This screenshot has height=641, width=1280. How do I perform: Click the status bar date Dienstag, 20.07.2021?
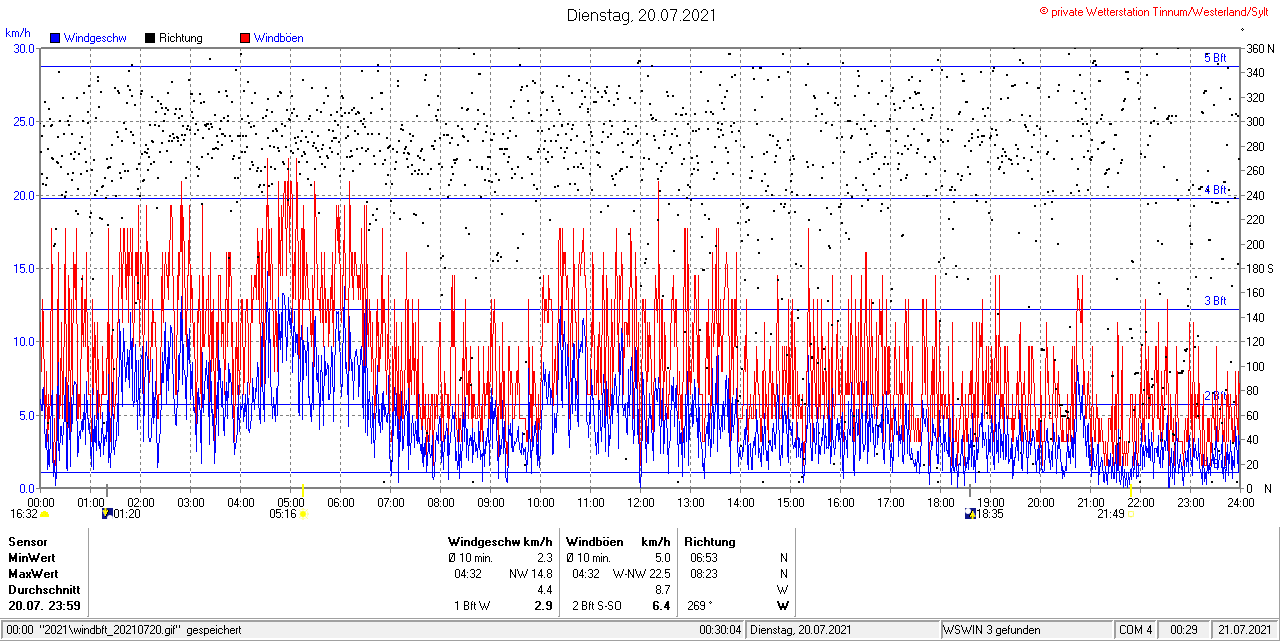(801, 630)
